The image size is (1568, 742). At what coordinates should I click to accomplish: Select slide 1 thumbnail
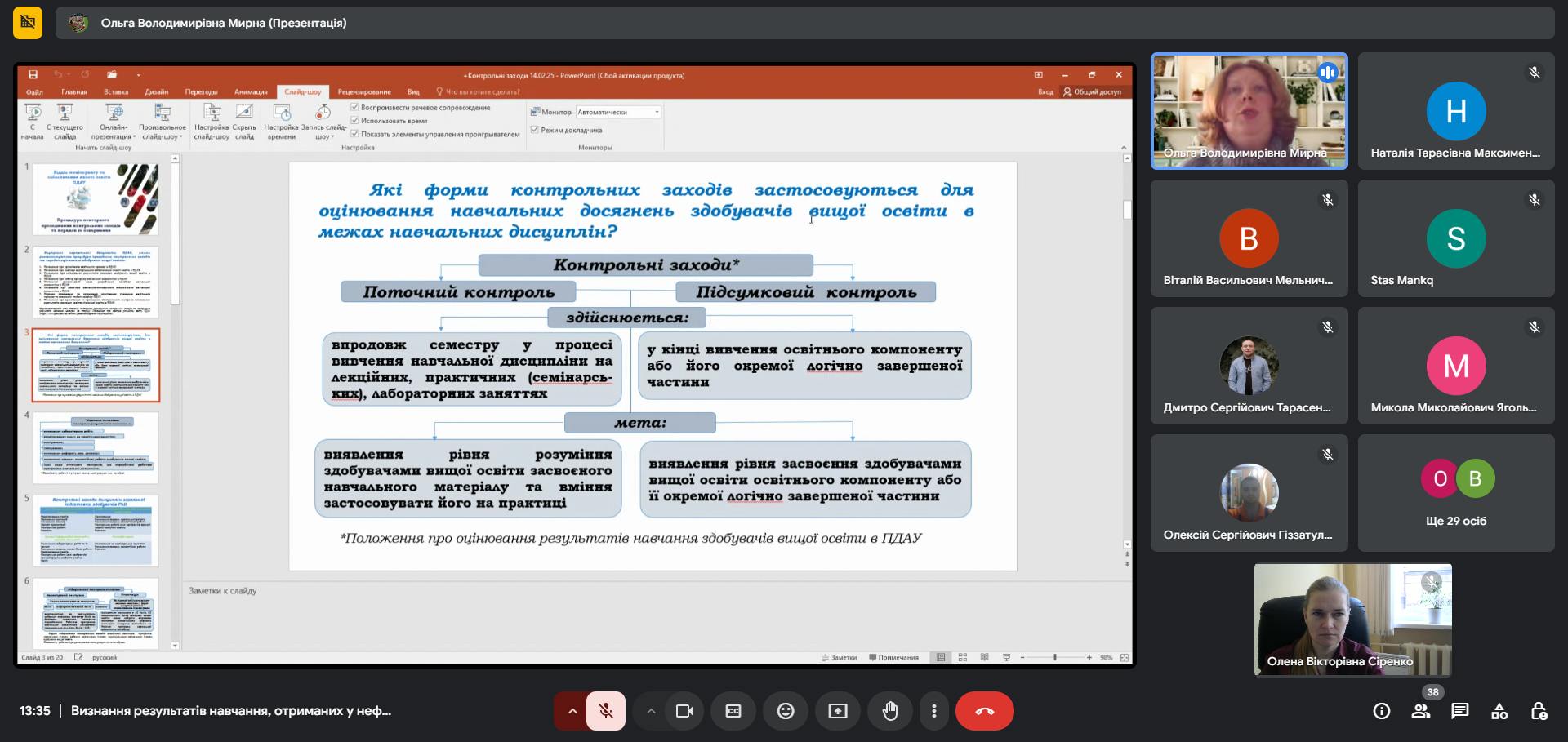pyautogui.click(x=96, y=198)
